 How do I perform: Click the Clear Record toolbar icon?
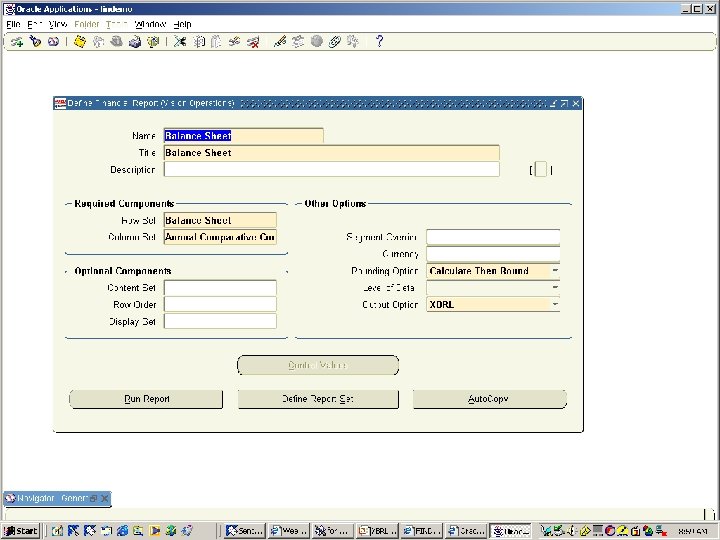tap(235, 42)
